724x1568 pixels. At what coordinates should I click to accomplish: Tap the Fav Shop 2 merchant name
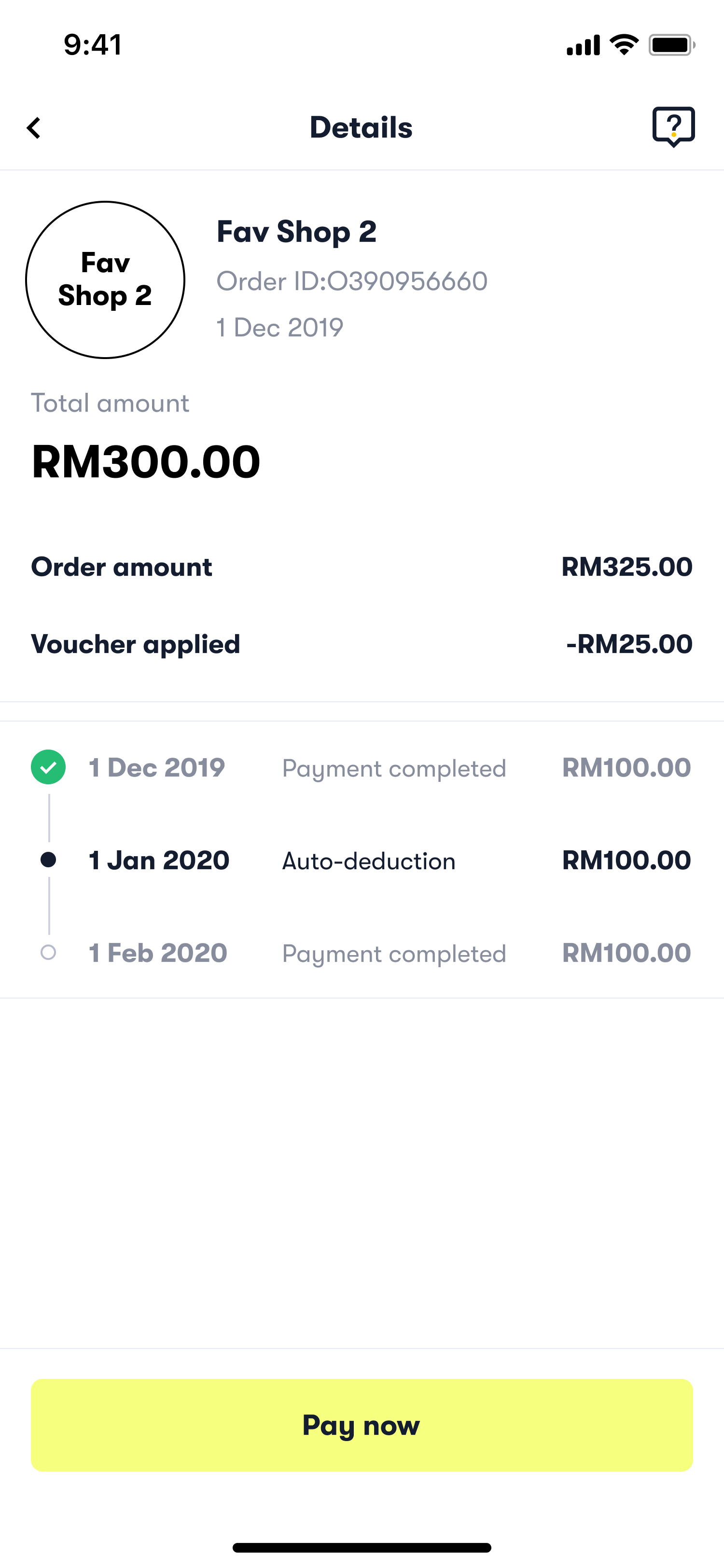(296, 232)
